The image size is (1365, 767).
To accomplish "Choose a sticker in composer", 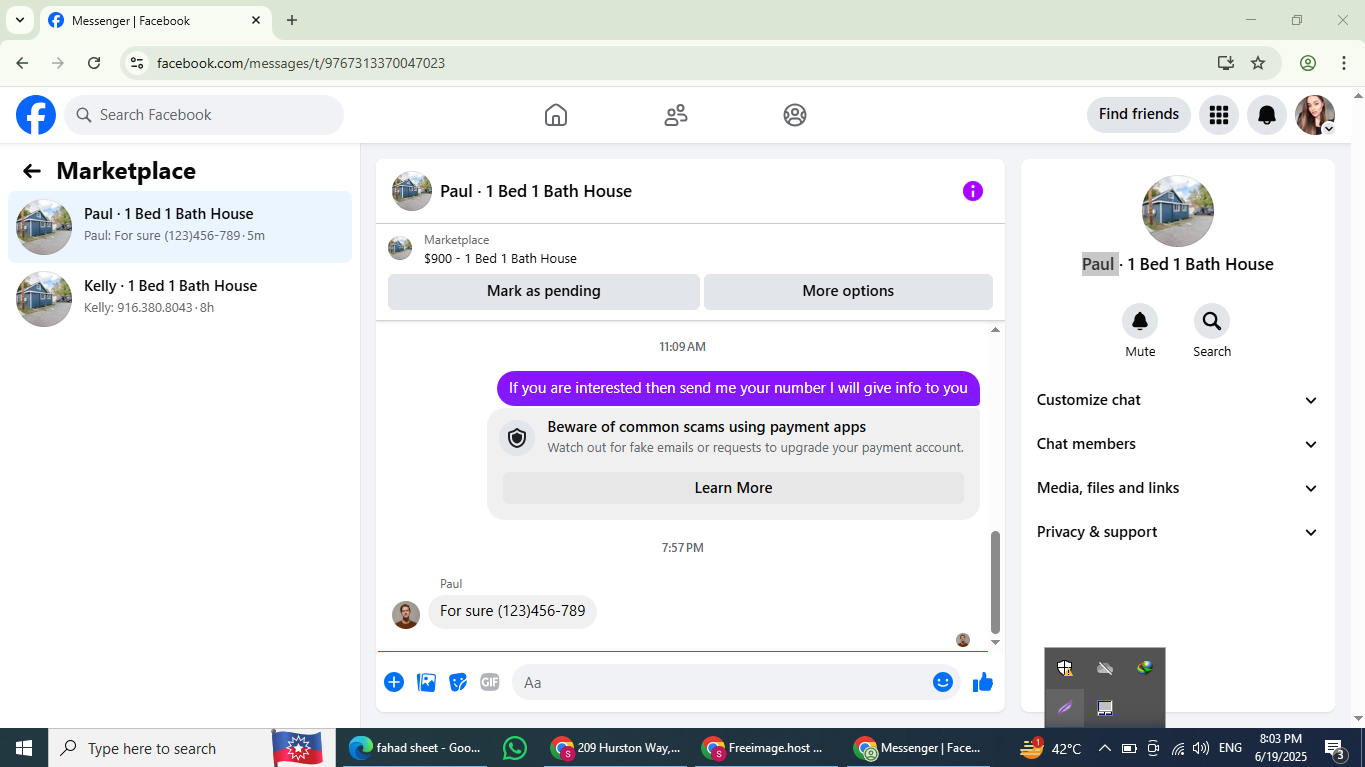I will [x=458, y=682].
